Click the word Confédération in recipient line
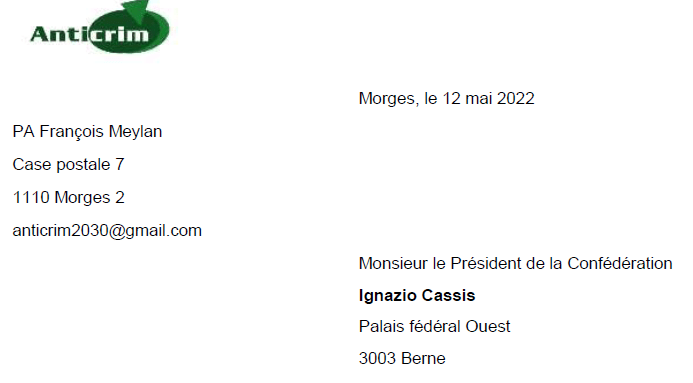The width and height of the screenshot is (693, 383). pos(620,263)
